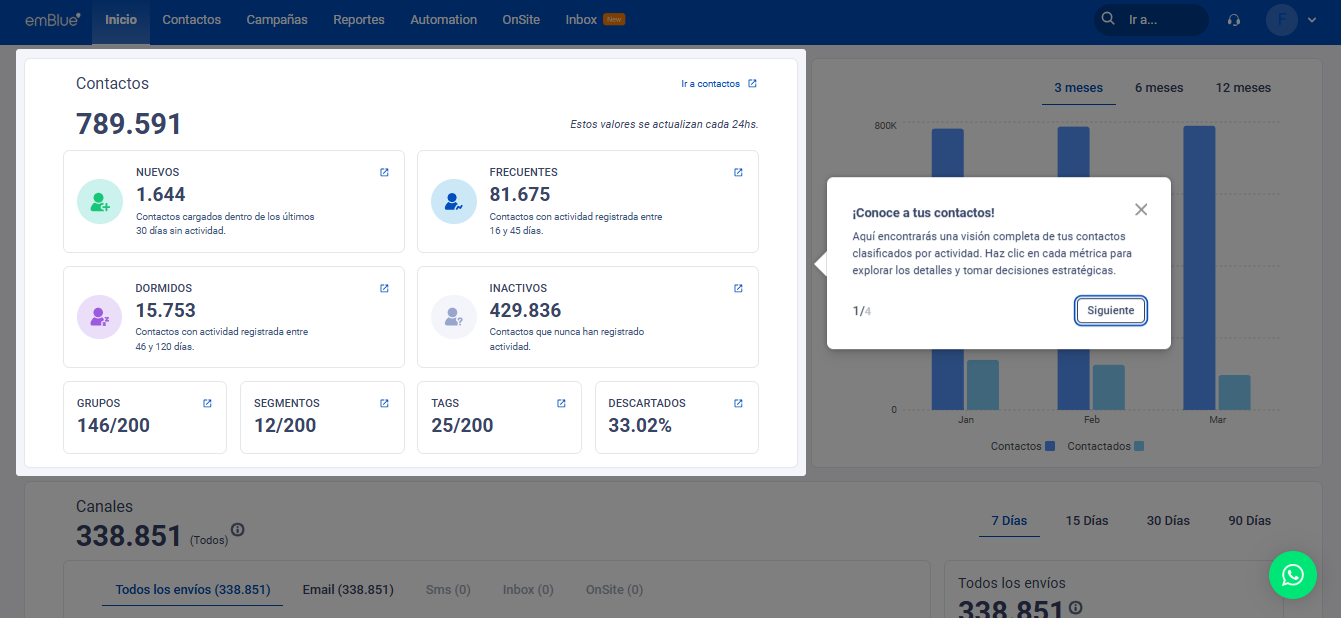Open the Inbox menu

pyautogui.click(x=581, y=20)
